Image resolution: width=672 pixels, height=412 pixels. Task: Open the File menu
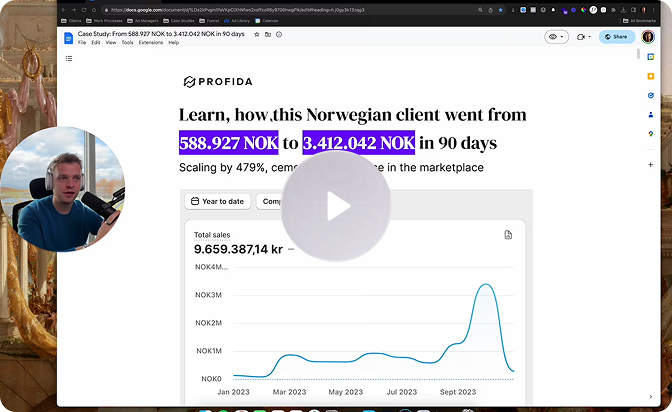[x=82, y=42]
